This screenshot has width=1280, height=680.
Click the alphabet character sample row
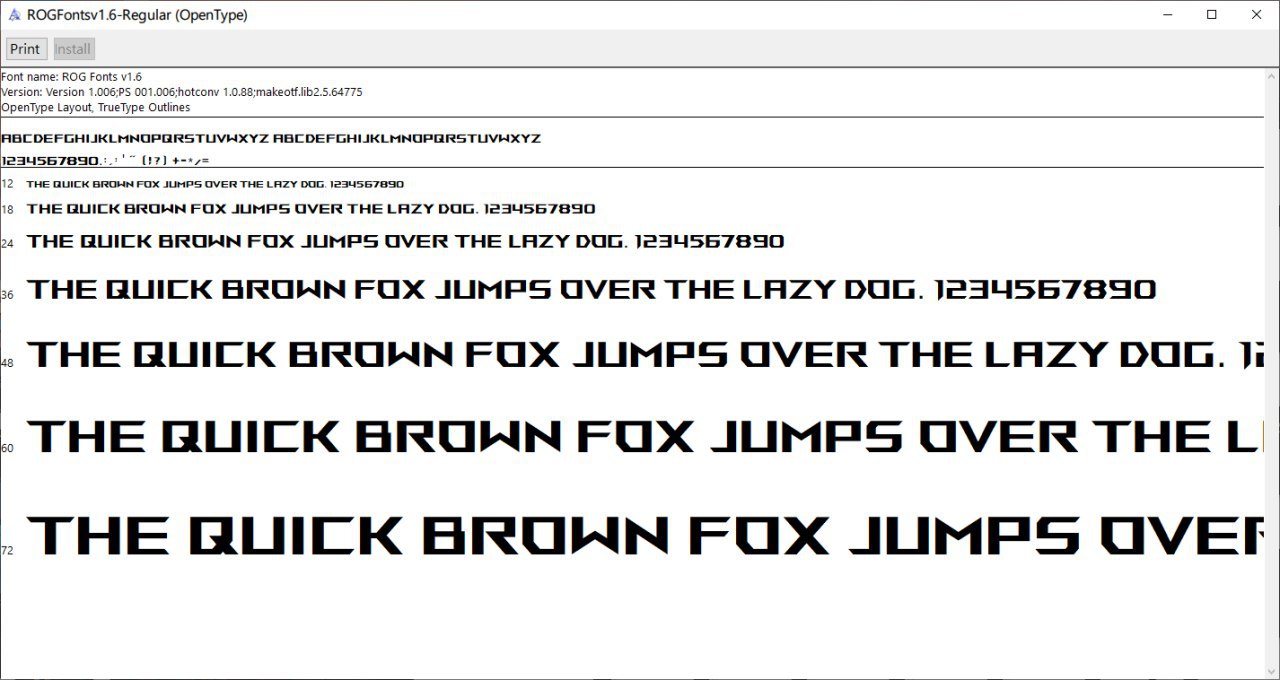click(271, 139)
